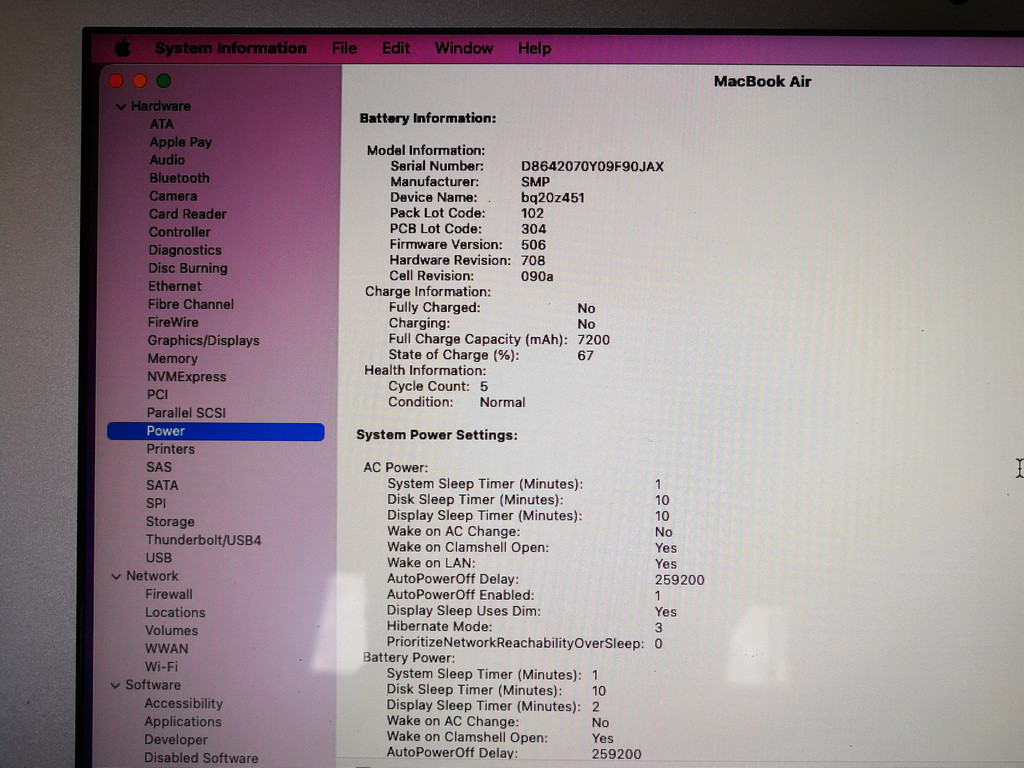The height and width of the screenshot is (768, 1024).
Task: Select Apple Pay in the sidebar
Action: [x=180, y=142]
